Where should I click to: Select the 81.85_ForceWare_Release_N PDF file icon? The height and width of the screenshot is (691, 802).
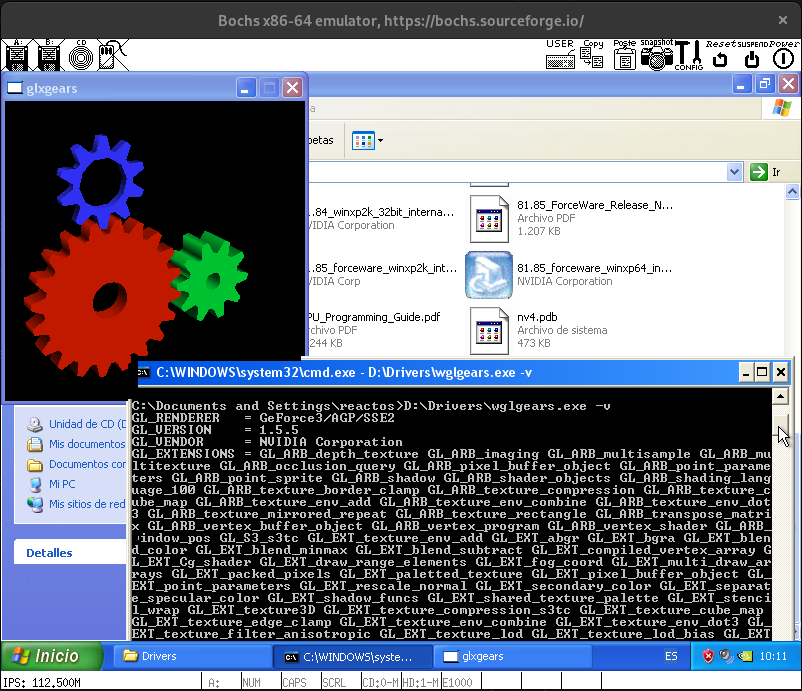[489, 219]
